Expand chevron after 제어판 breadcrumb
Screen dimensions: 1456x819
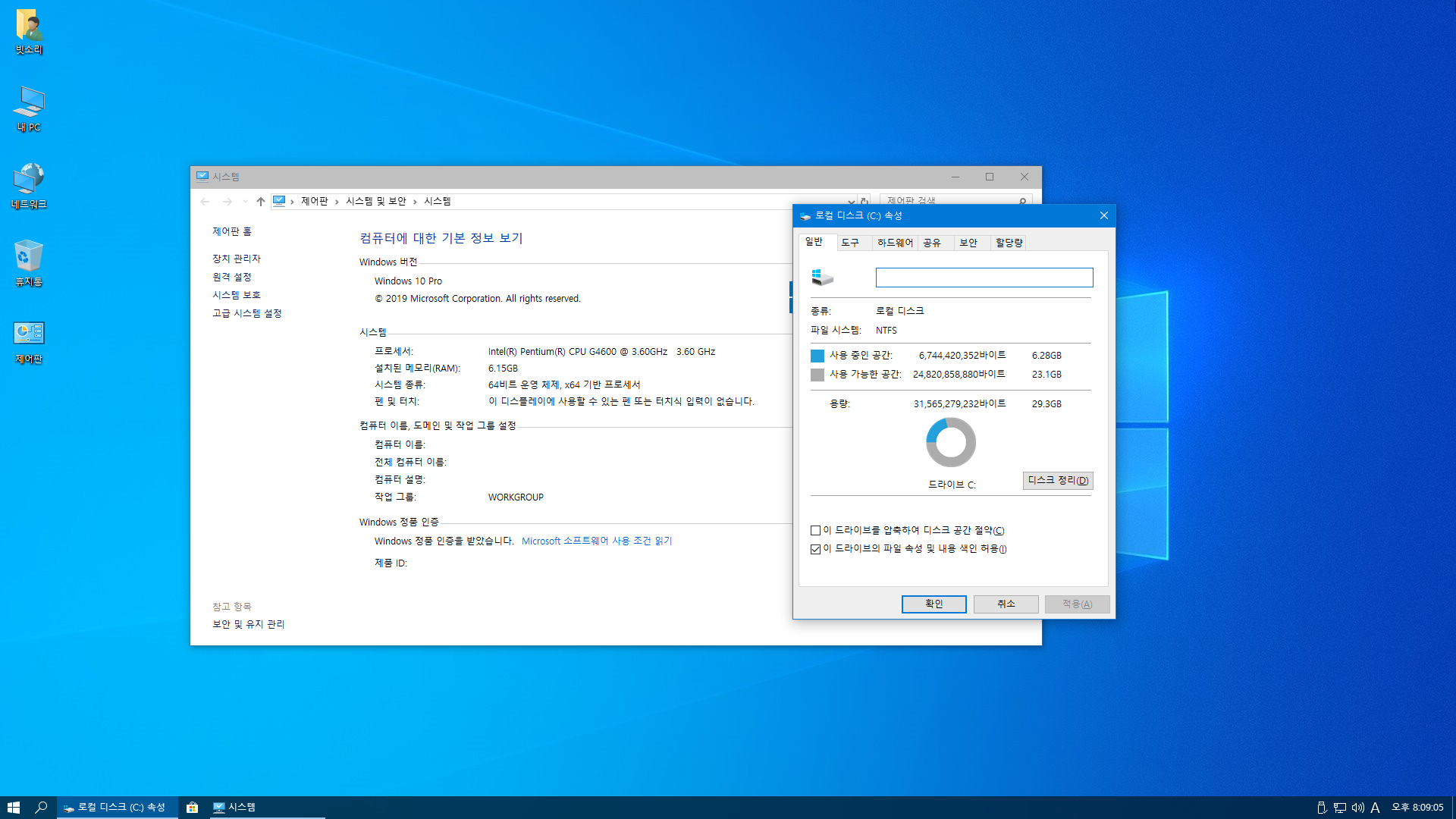coord(337,202)
